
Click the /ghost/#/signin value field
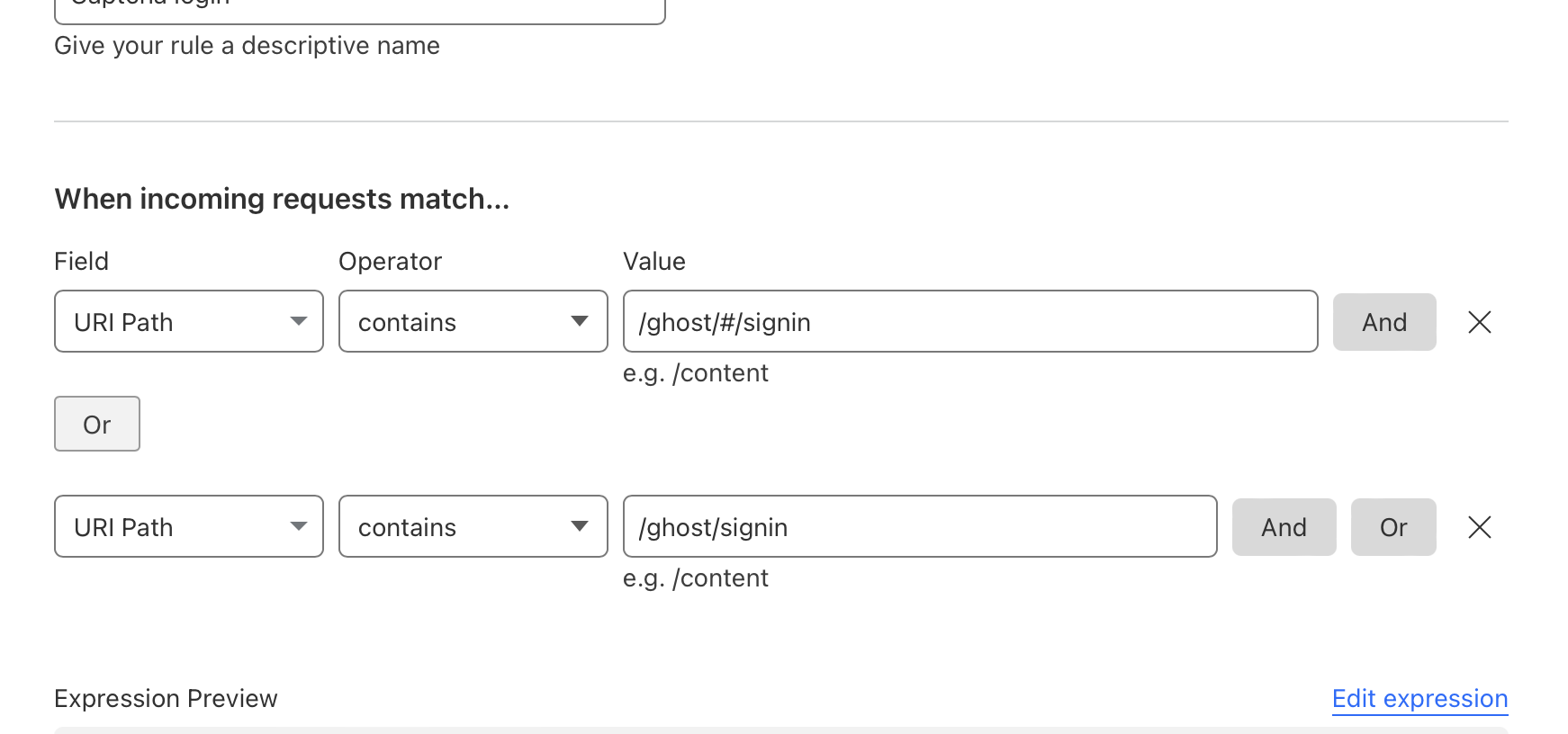(x=970, y=321)
